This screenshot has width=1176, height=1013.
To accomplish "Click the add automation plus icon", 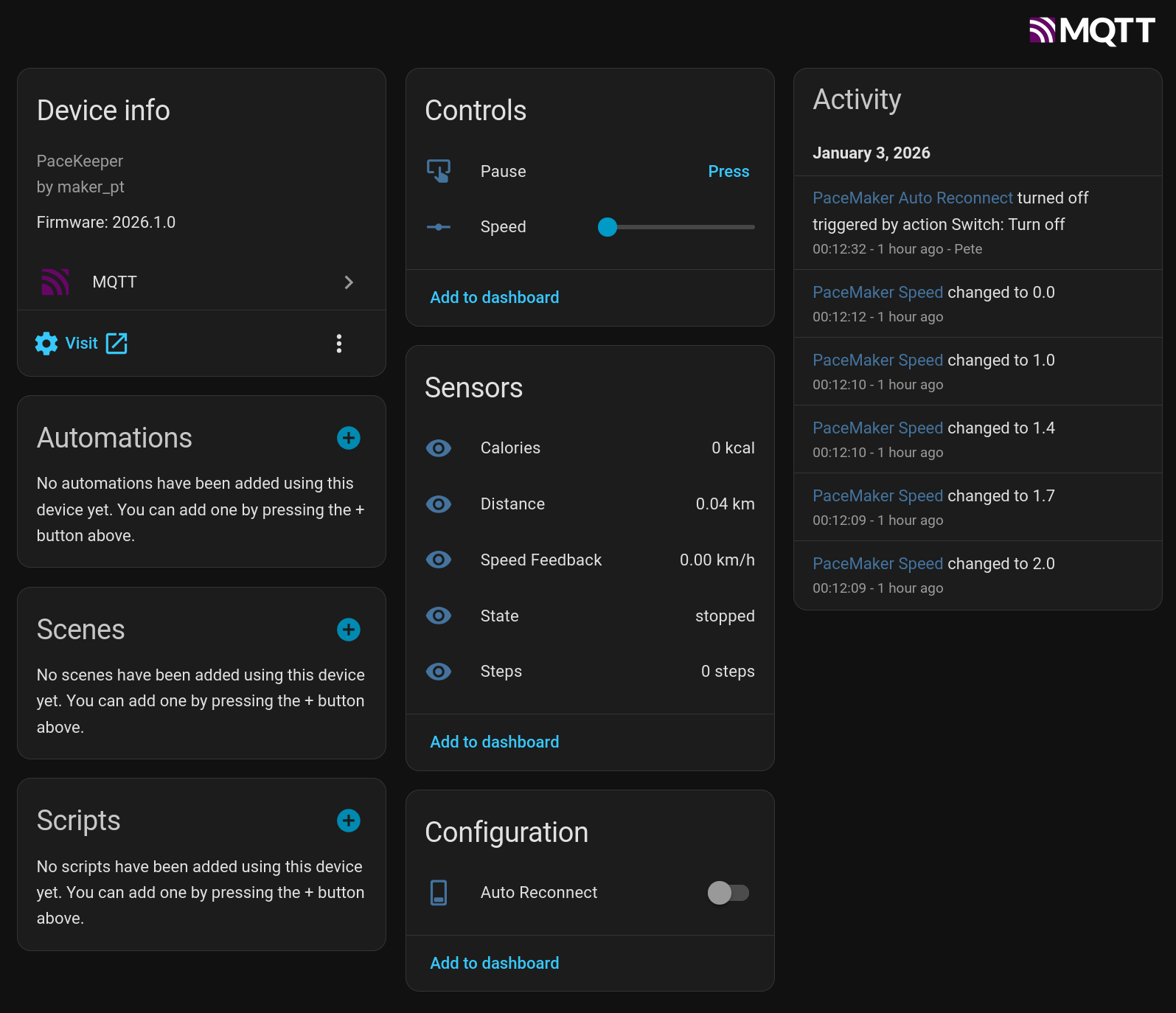I will (349, 438).
